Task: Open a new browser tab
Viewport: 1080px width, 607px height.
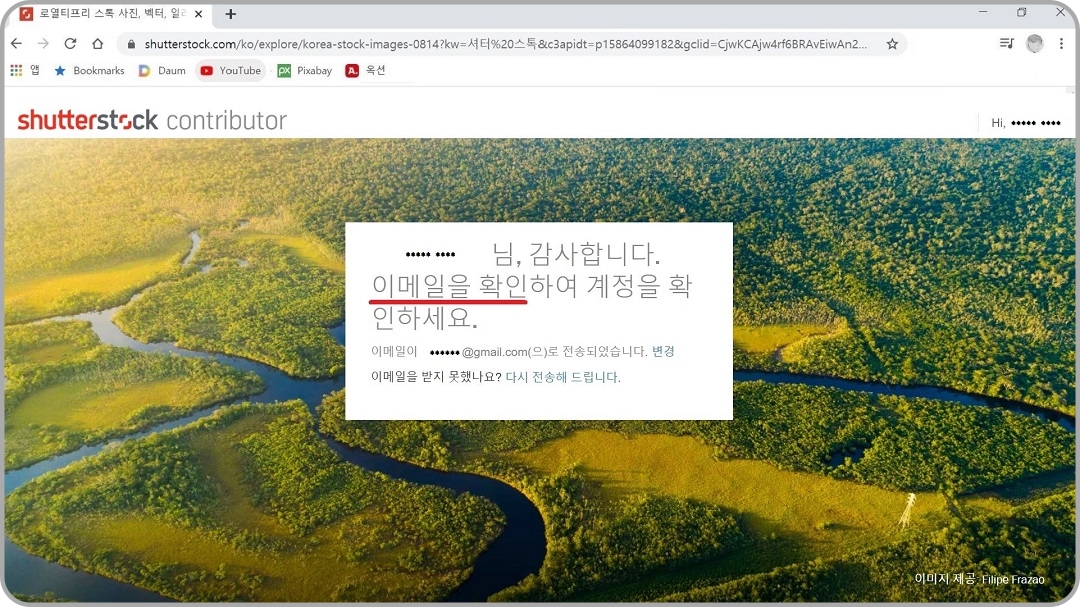Action: [230, 15]
